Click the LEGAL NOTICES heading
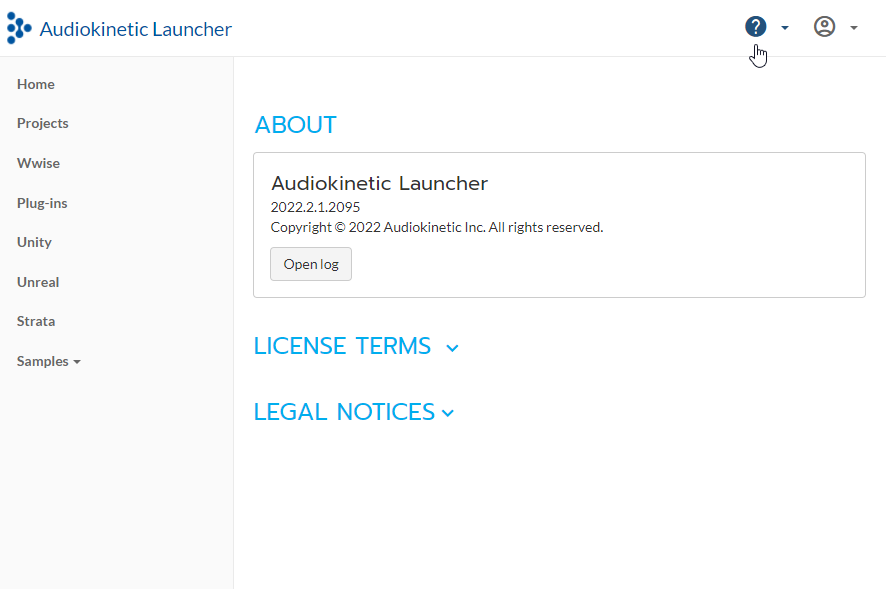 point(344,412)
